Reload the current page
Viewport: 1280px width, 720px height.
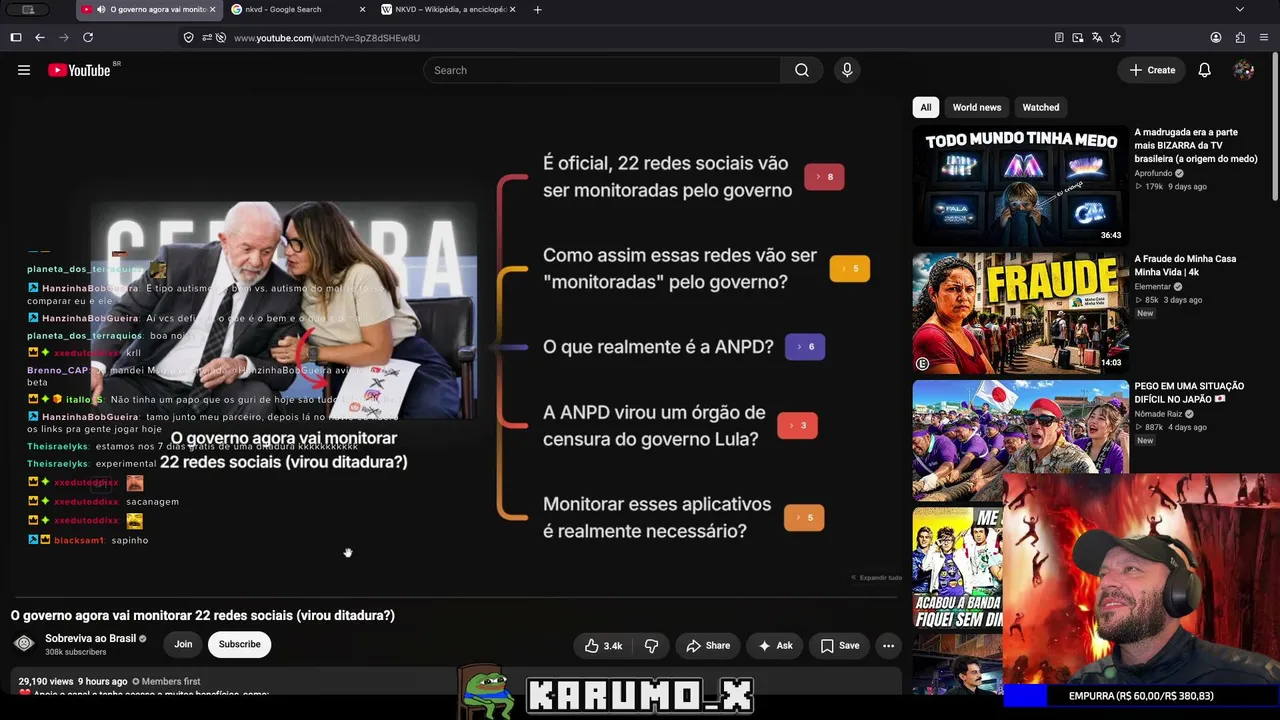tap(88, 38)
